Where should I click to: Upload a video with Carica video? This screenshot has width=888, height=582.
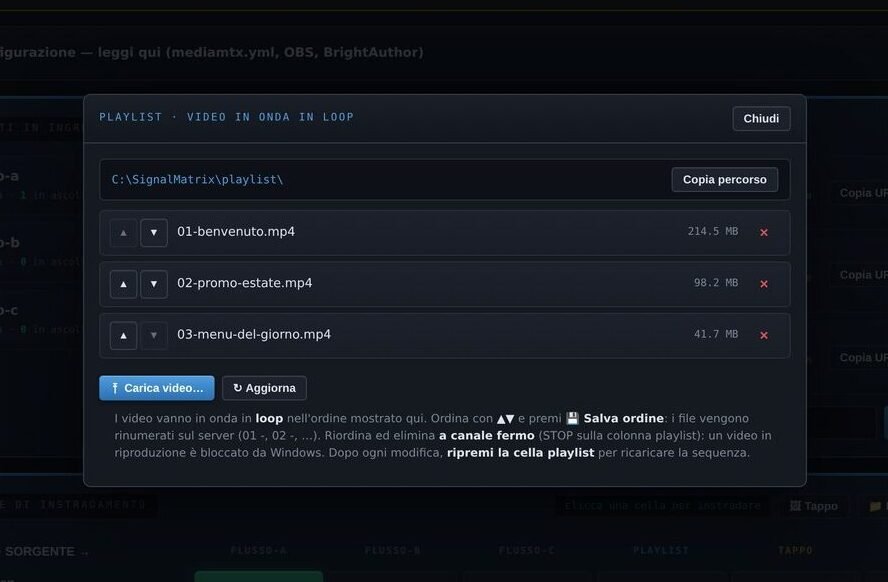click(157, 388)
